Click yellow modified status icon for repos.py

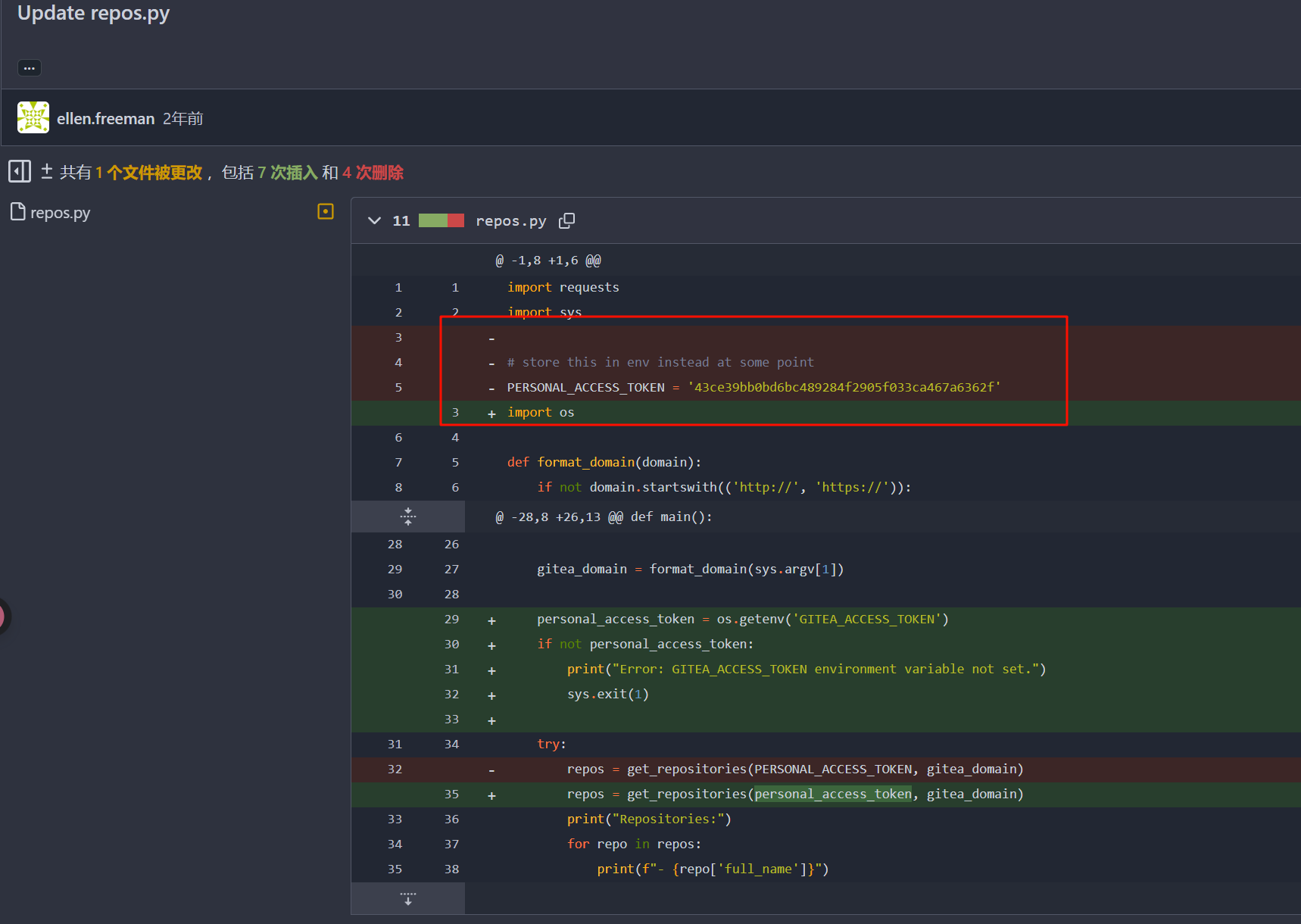pos(326,211)
